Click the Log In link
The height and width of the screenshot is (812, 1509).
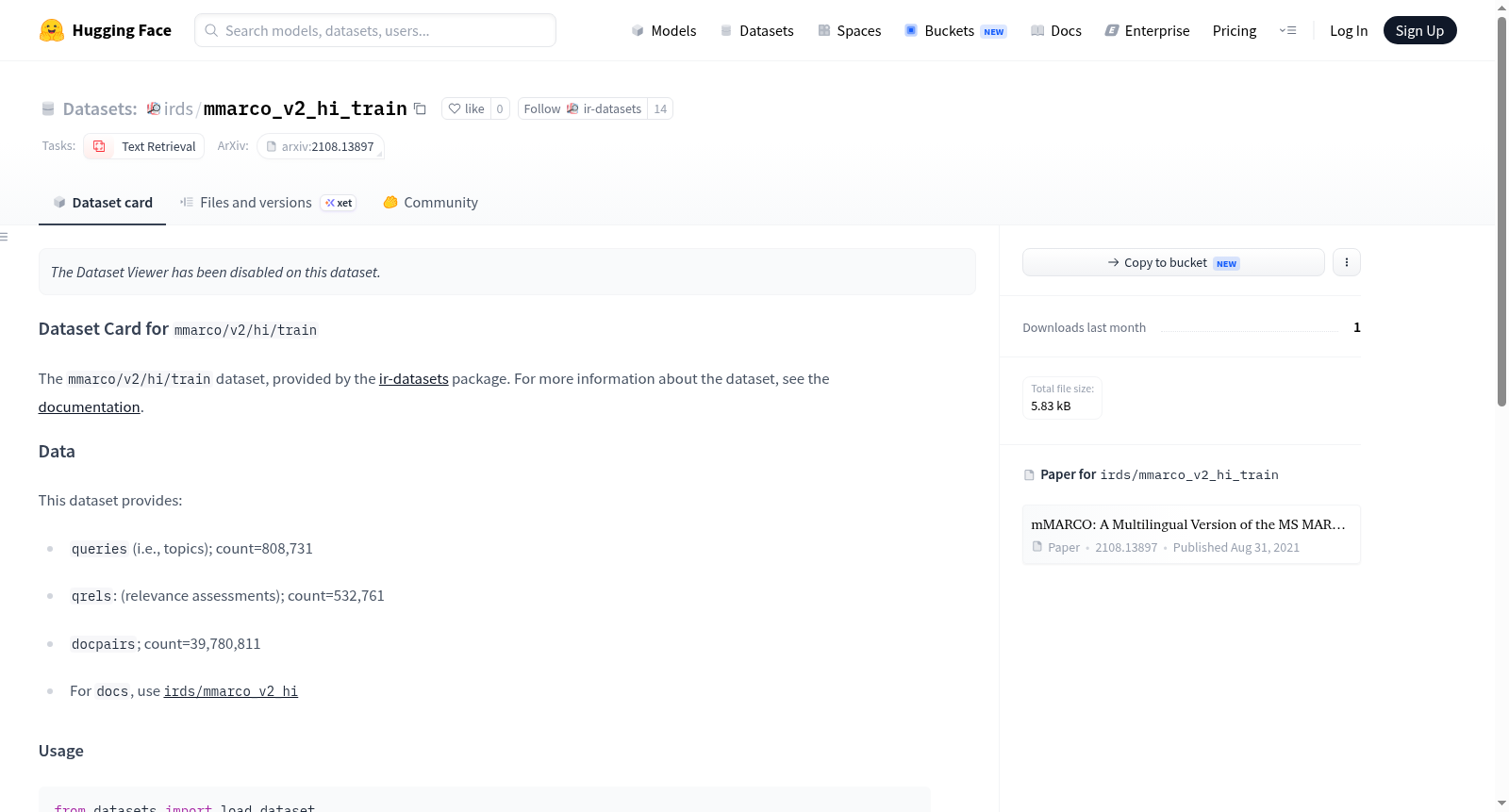coord(1349,30)
